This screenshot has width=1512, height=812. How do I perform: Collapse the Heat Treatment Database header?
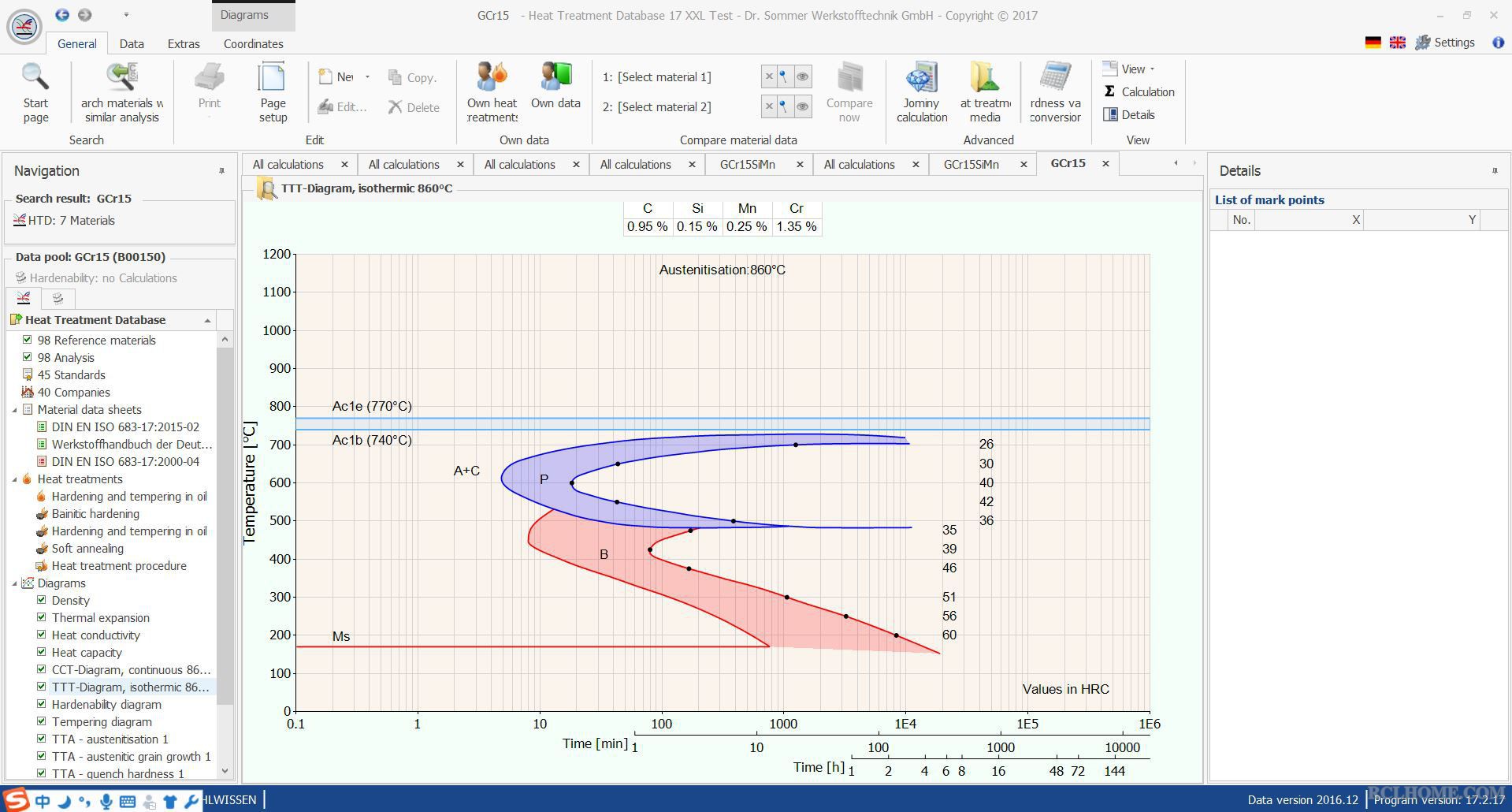(x=207, y=320)
